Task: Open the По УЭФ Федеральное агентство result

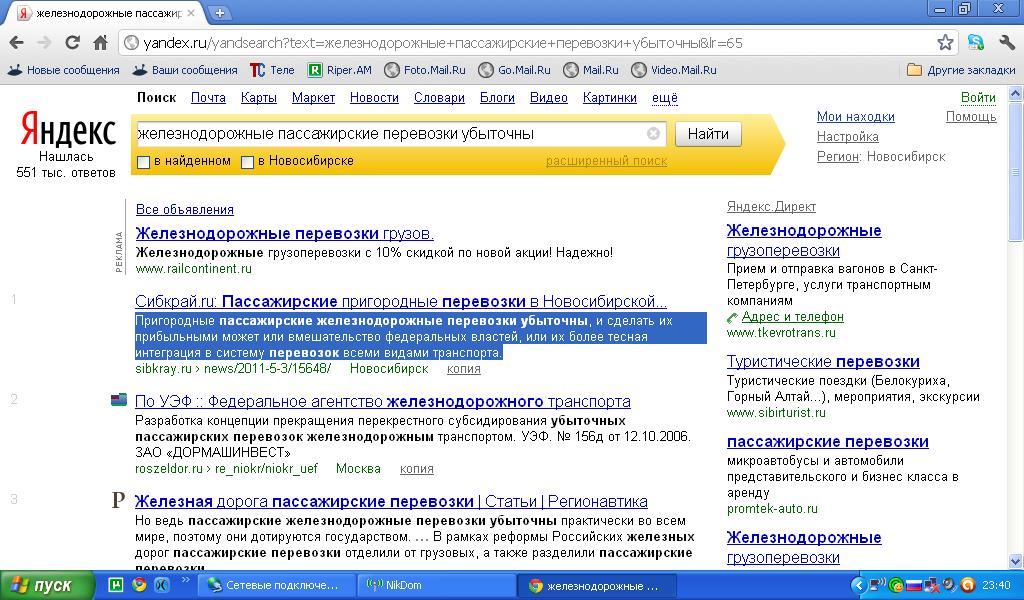Action: (383, 402)
